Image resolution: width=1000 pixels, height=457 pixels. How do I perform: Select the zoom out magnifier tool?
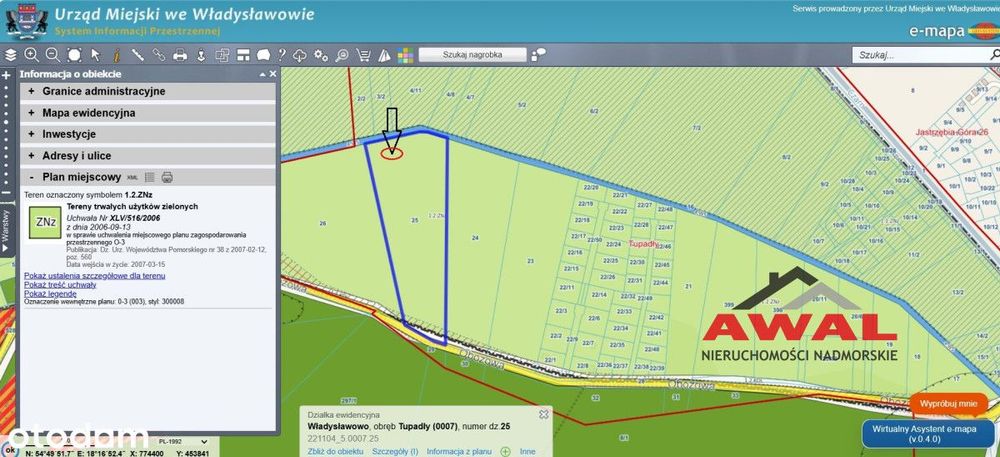[x=52, y=55]
